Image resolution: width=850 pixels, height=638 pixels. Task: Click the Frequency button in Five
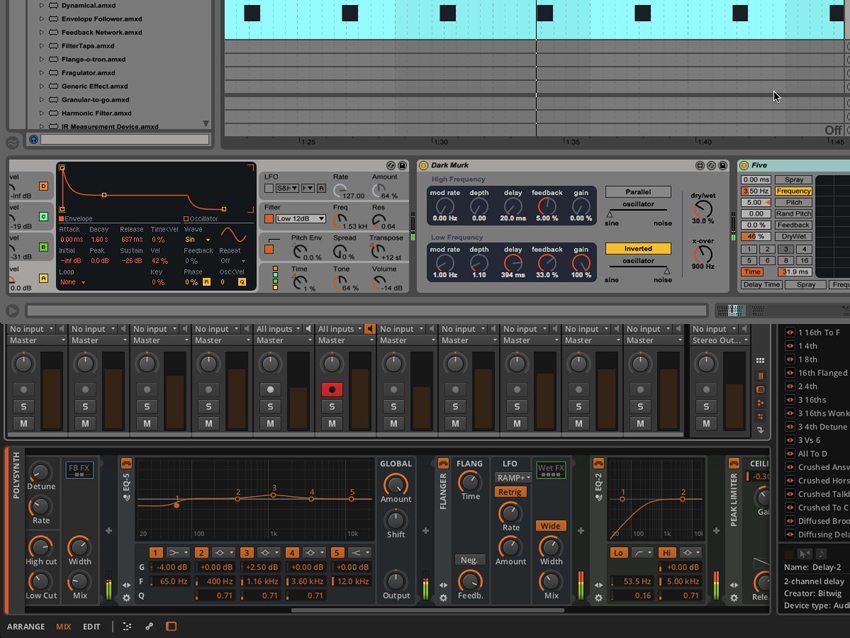793,191
